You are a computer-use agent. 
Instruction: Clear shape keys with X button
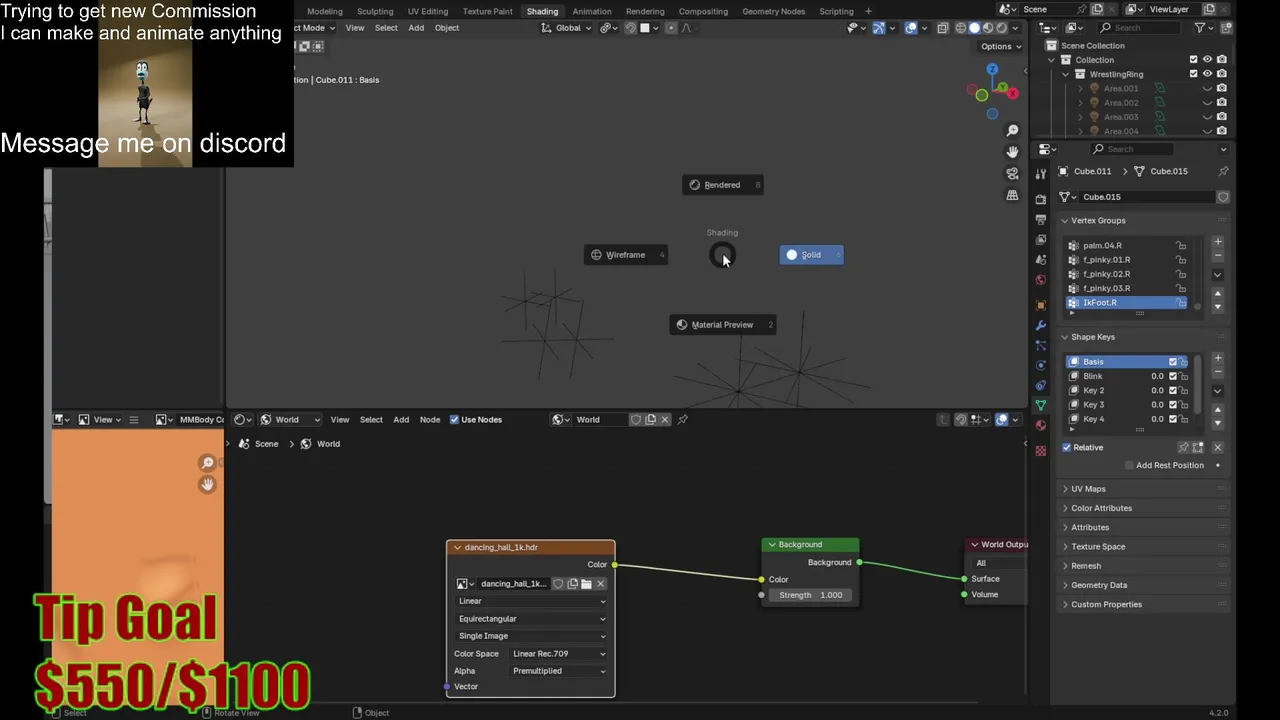[x=1217, y=447]
